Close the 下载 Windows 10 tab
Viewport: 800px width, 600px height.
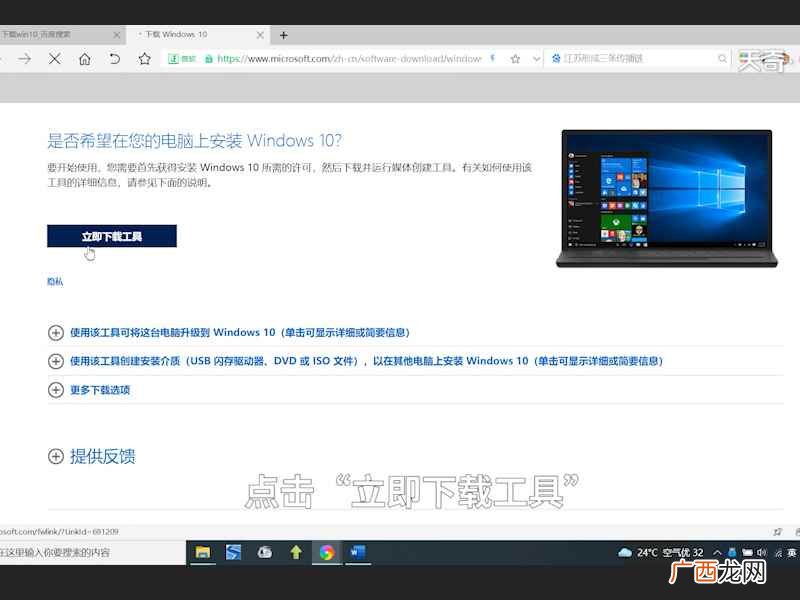tap(260, 35)
